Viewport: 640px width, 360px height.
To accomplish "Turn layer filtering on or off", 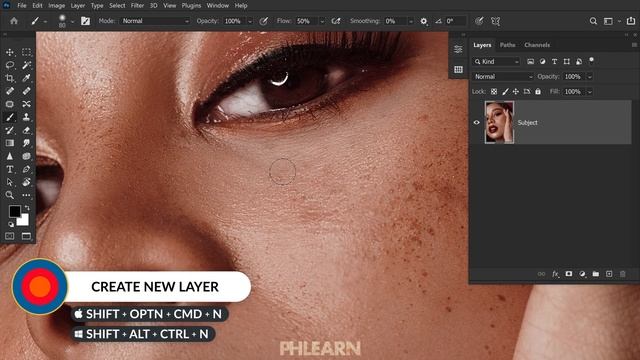I will pyautogui.click(x=591, y=61).
